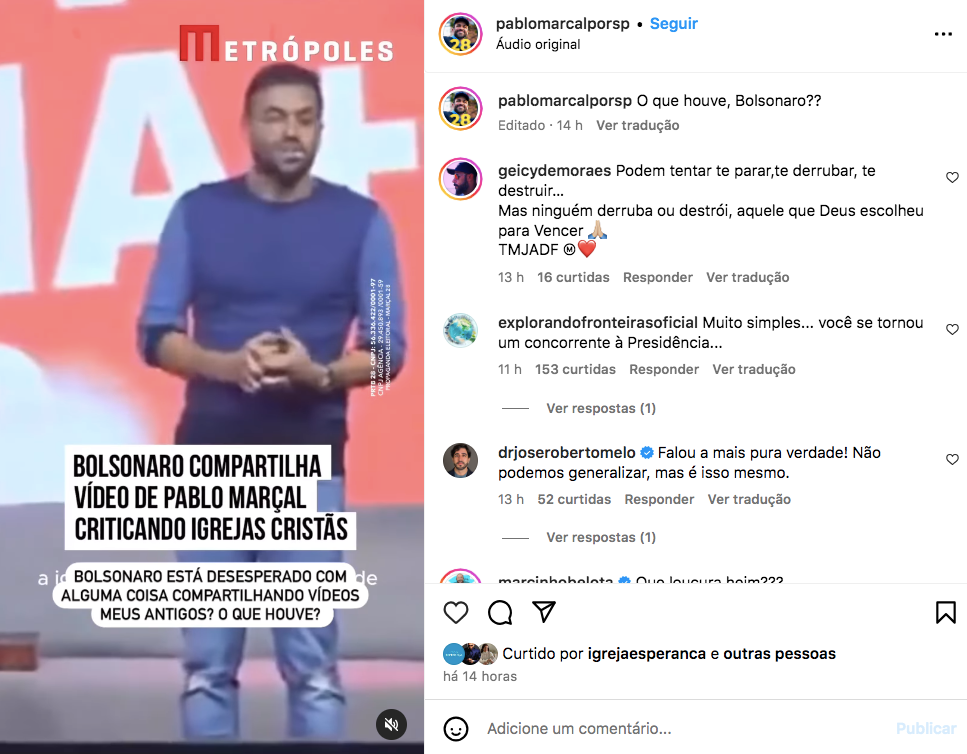View likes list via outras pessoas
Screen dimensions: 967x754
click(x=780, y=654)
